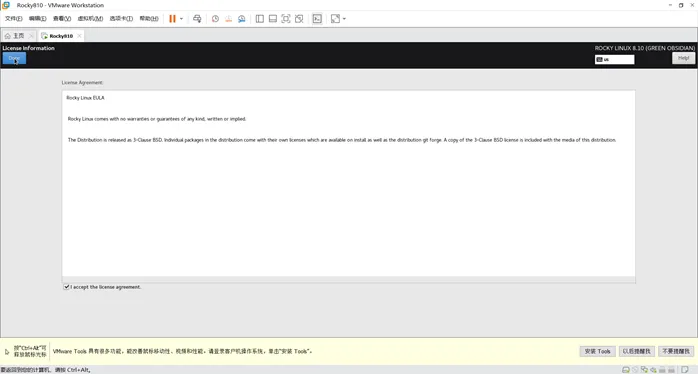Viewport: 698px width, 374px height.
Task: Click the Rocky Linux EULA heading text
Action: (85, 98)
